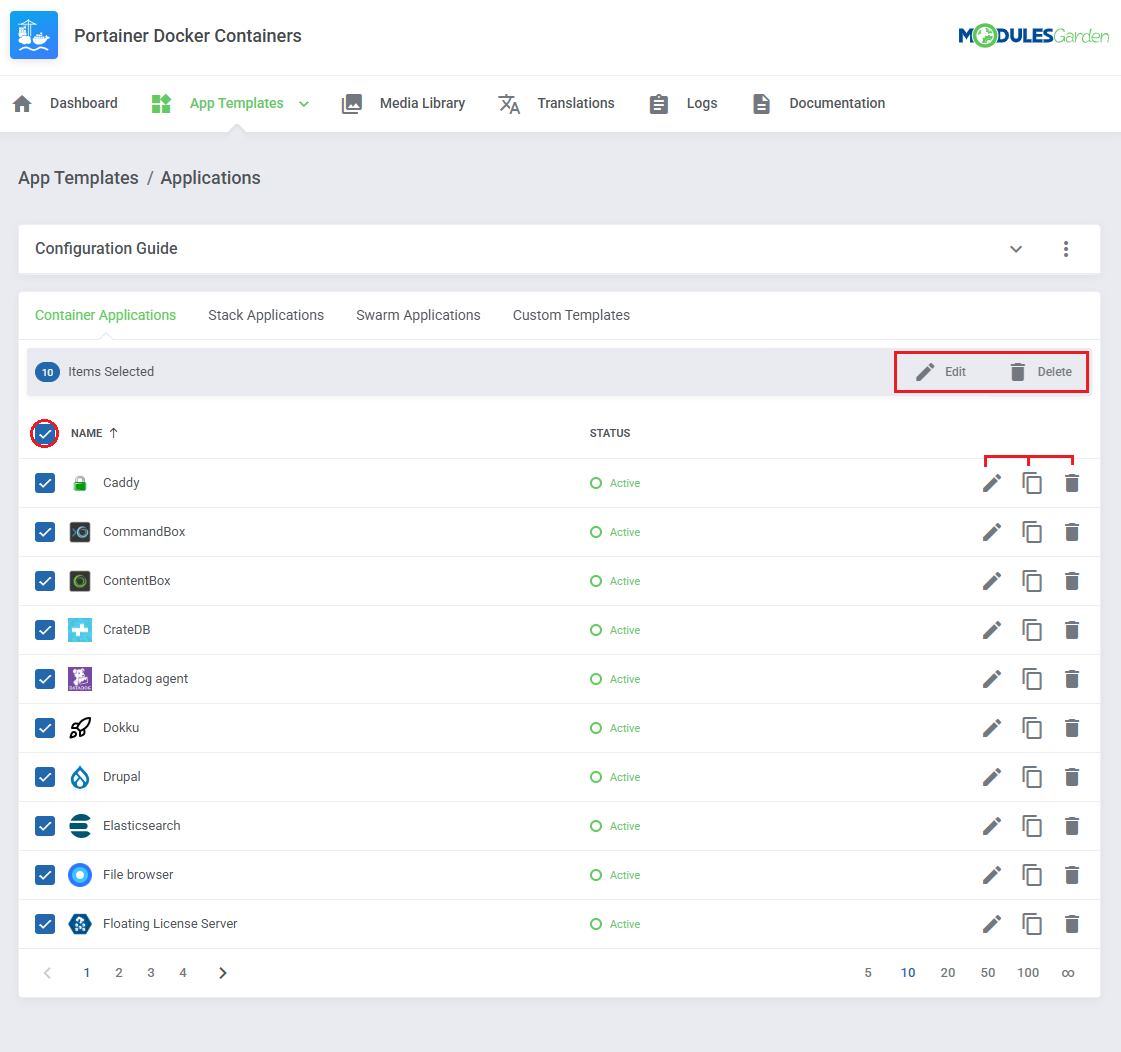Expand the App Templates dropdown arrow

[304, 104]
